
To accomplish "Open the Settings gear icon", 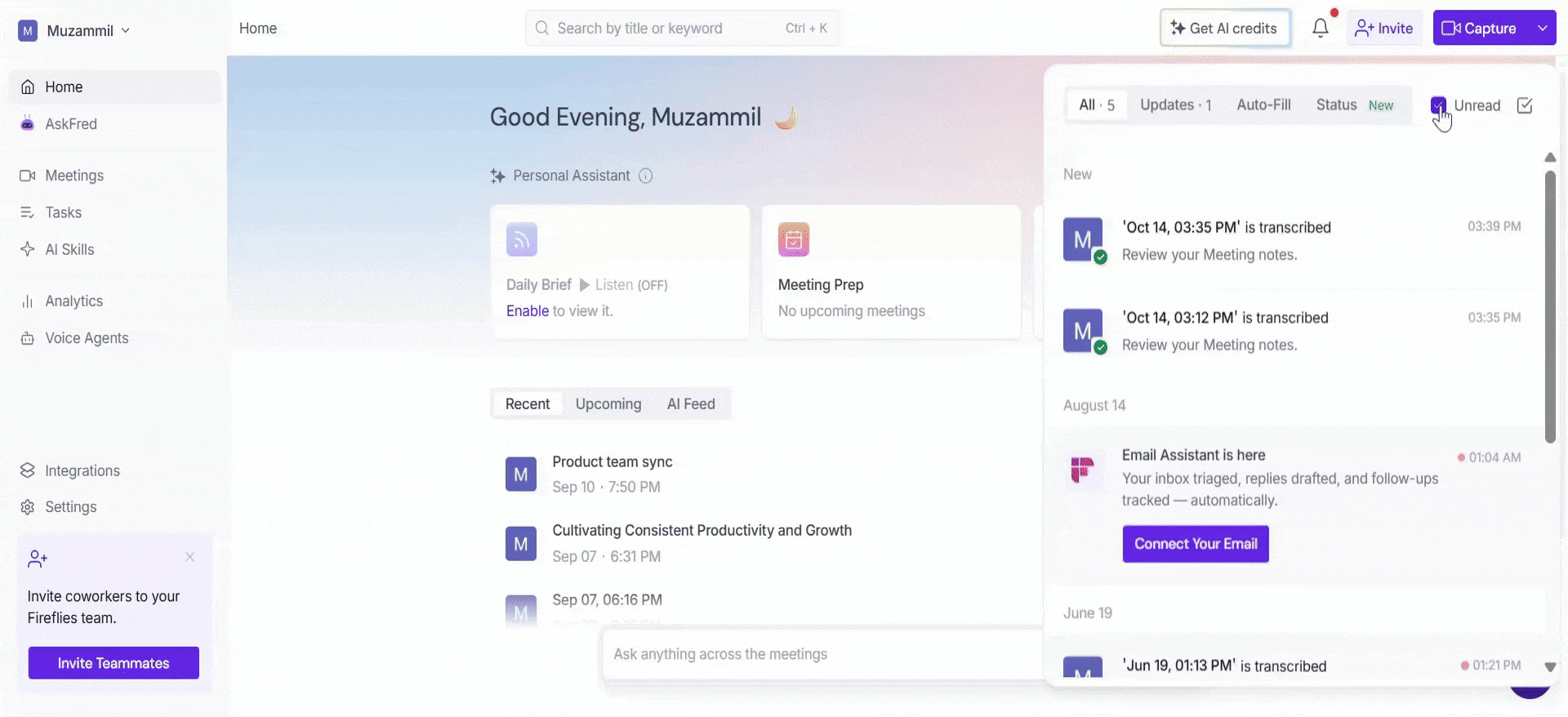I will point(28,507).
